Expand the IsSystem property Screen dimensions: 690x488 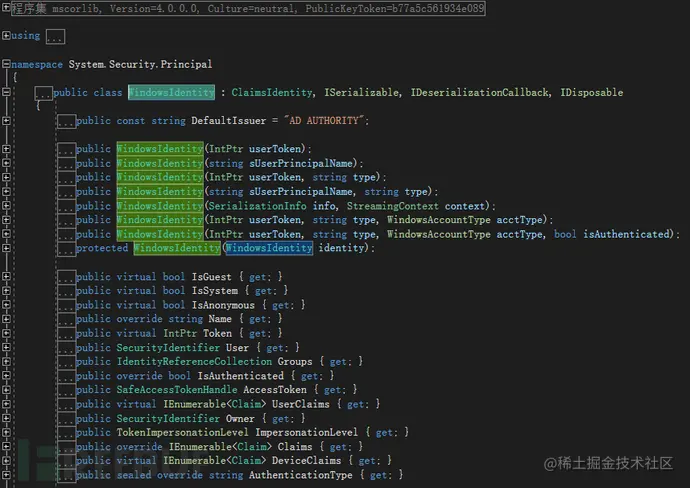[x=6, y=291]
